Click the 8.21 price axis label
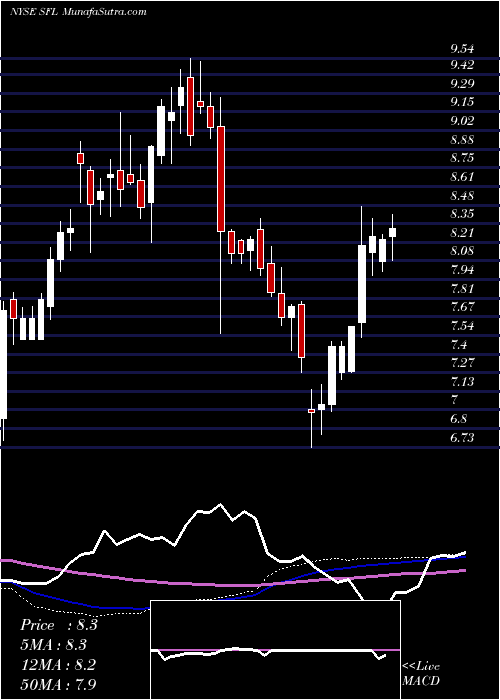The image size is (500, 700). pos(462,233)
